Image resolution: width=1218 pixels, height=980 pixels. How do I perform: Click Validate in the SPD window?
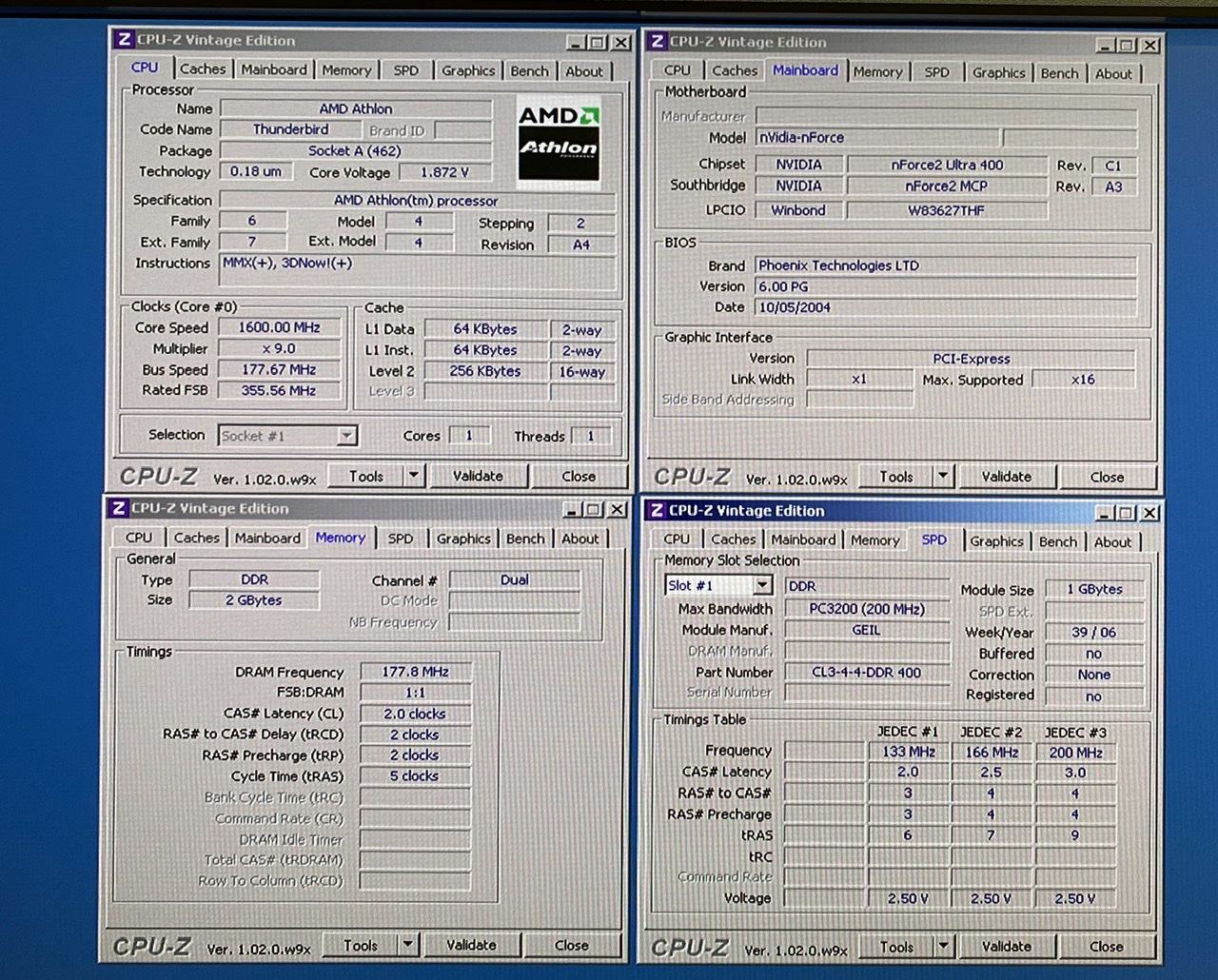coord(1006,947)
